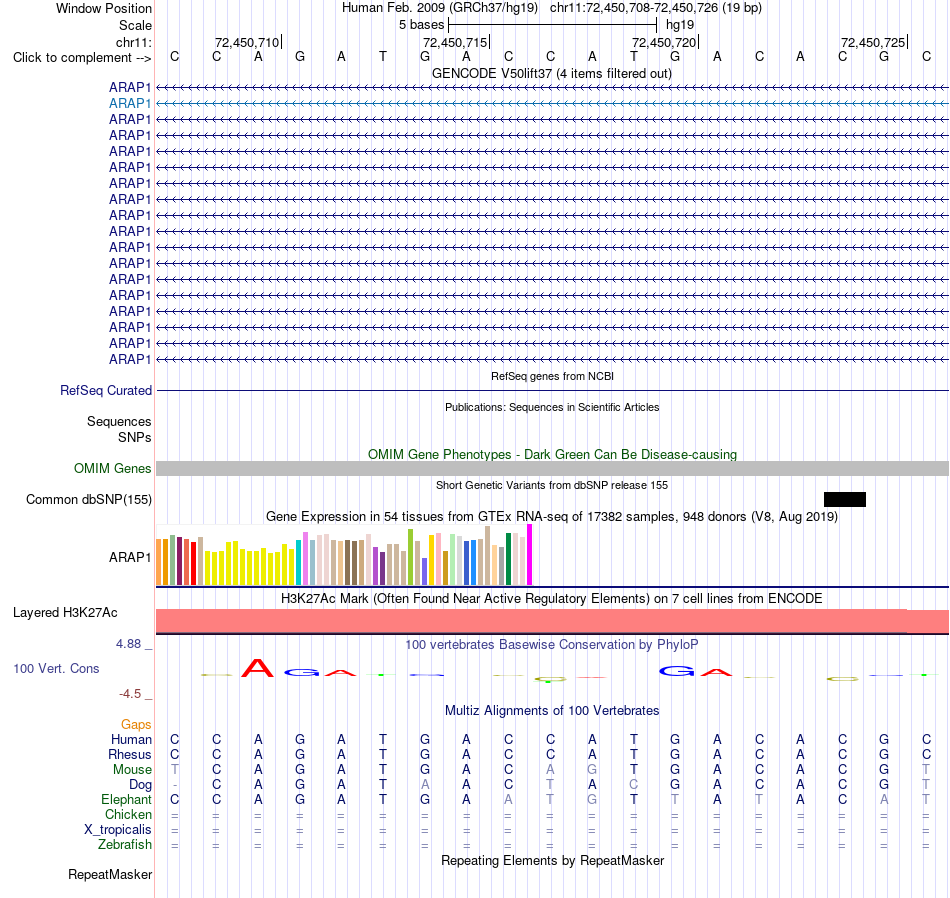Click the Dog alignment row label
950x898 pixels.
140,785
